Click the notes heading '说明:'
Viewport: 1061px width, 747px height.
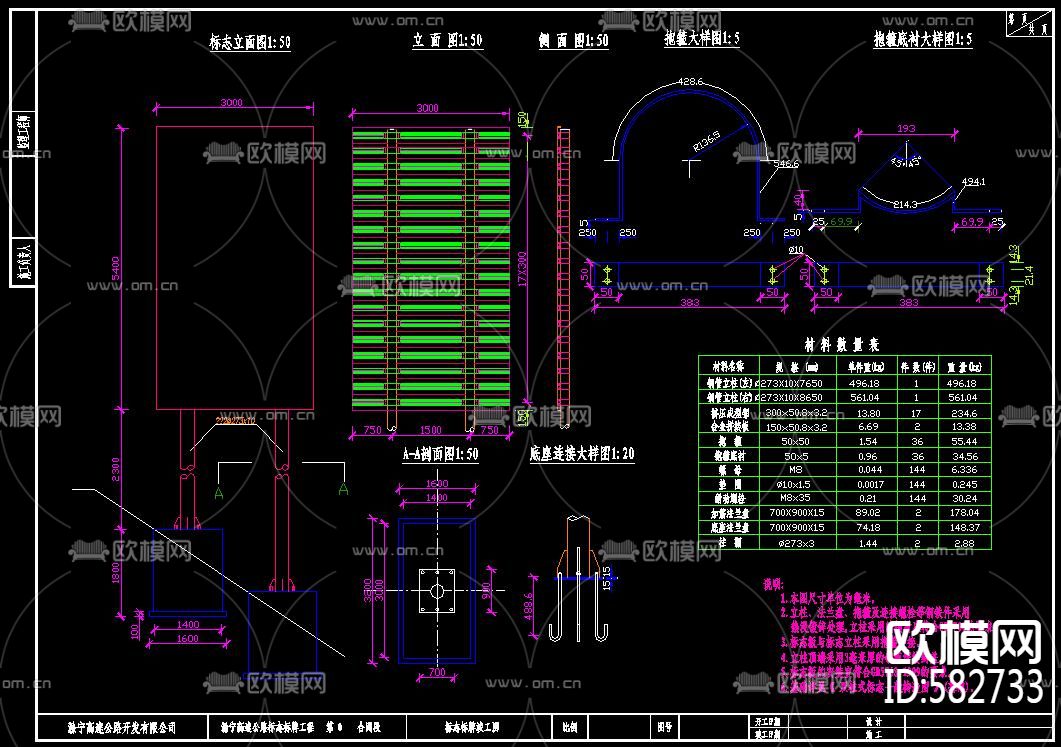773,584
